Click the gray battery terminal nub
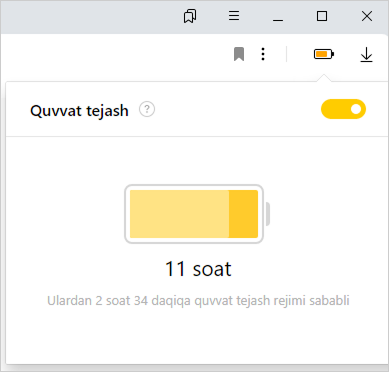This screenshot has height=372, width=389. (x=267, y=214)
